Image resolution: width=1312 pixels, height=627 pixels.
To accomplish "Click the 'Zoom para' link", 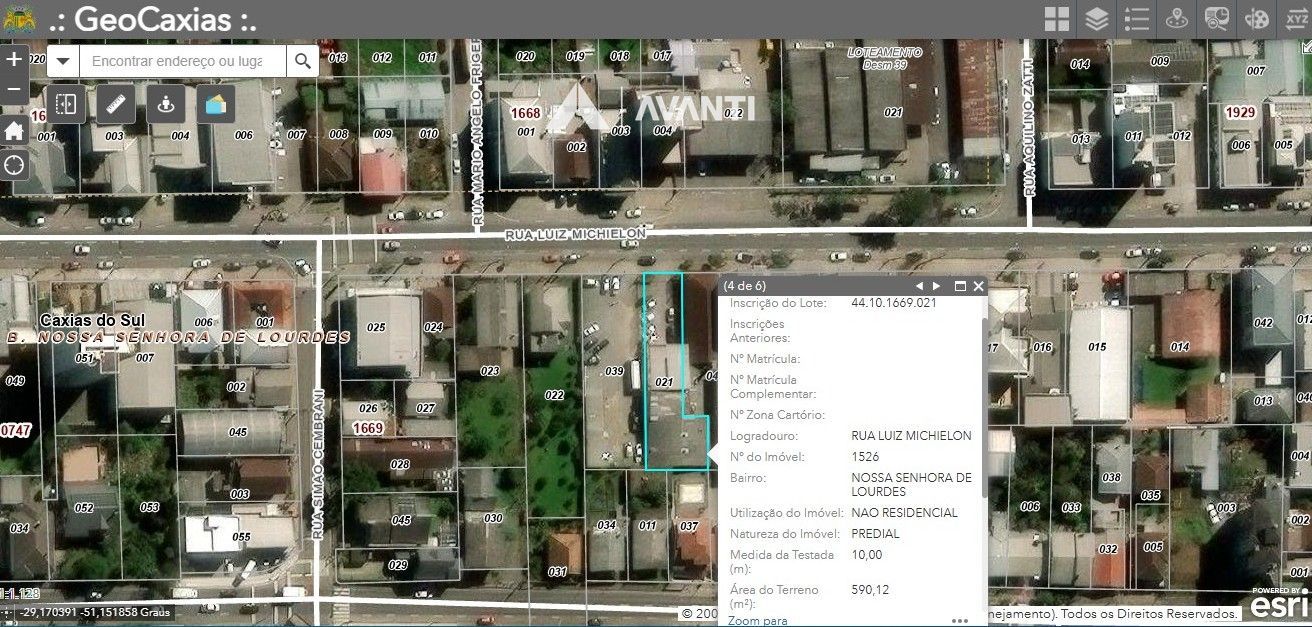I will coord(757,621).
